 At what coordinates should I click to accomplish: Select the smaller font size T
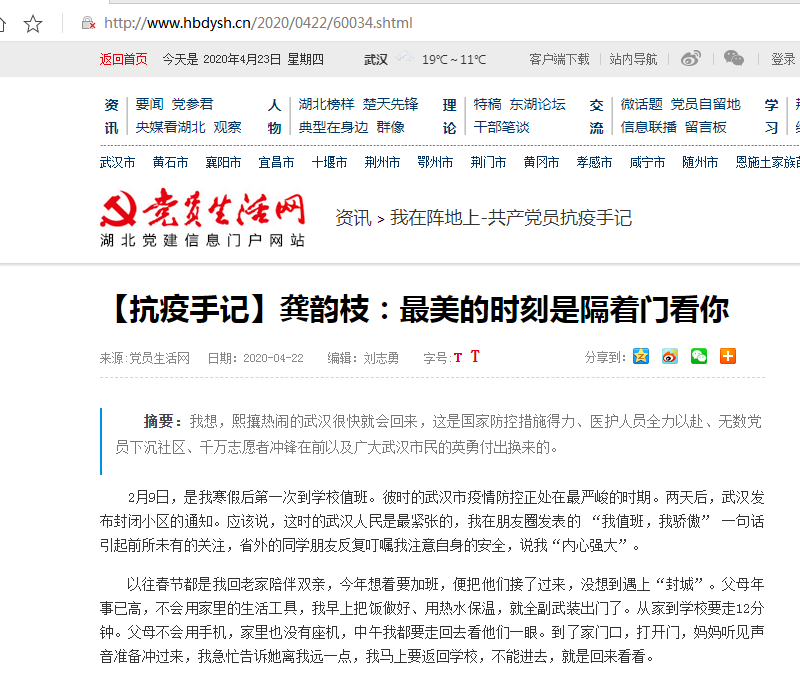tap(458, 358)
